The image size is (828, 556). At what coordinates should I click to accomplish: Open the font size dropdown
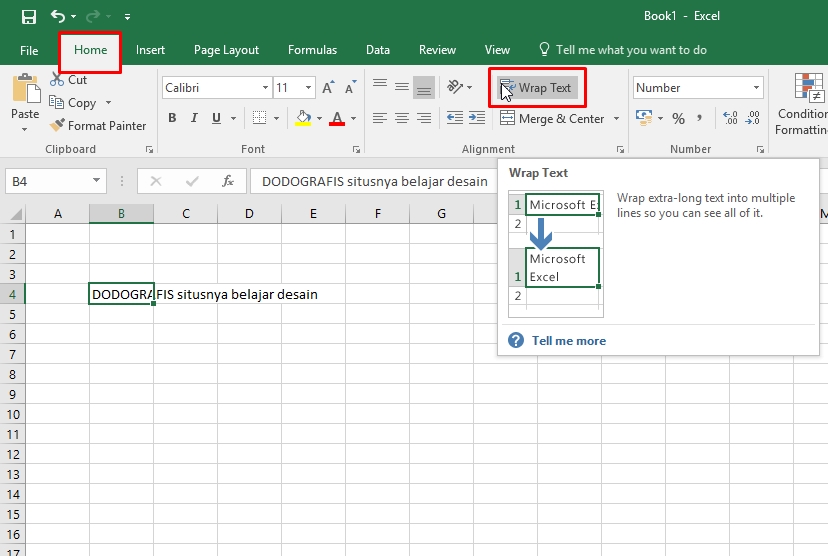(x=308, y=88)
